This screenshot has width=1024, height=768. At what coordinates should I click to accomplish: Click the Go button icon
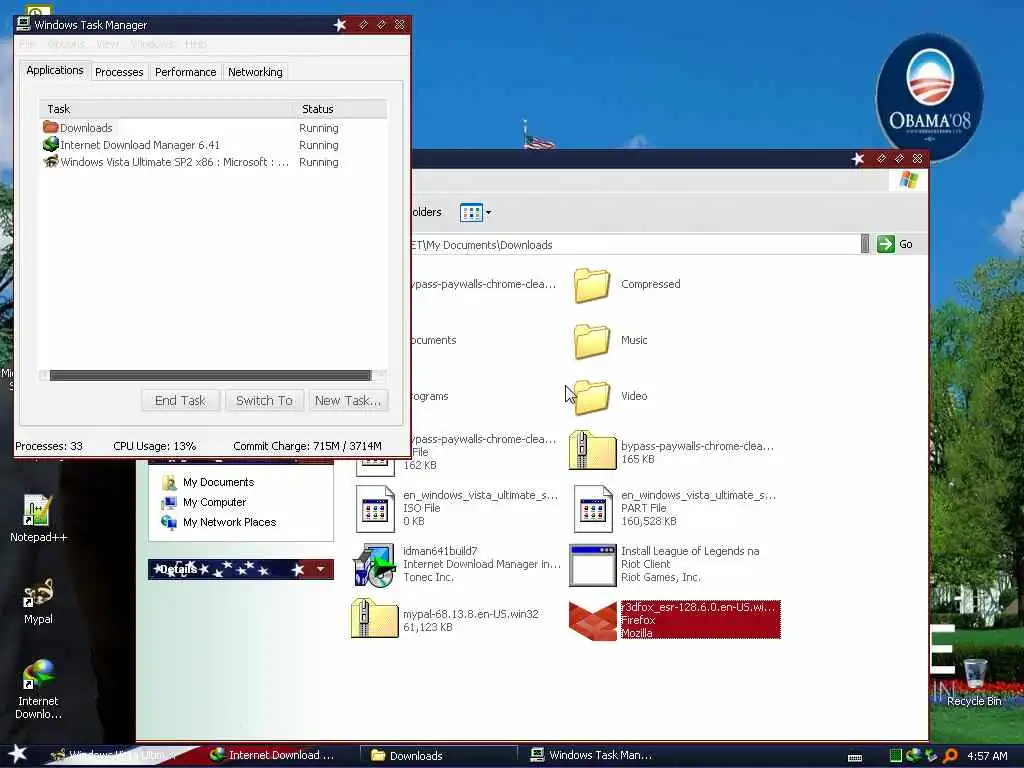coord(886,244)
